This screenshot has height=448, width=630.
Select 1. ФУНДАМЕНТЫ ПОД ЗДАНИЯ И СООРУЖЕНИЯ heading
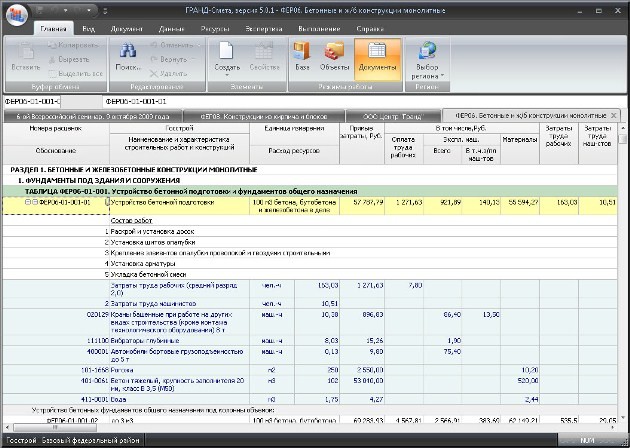tap(99, 180)
